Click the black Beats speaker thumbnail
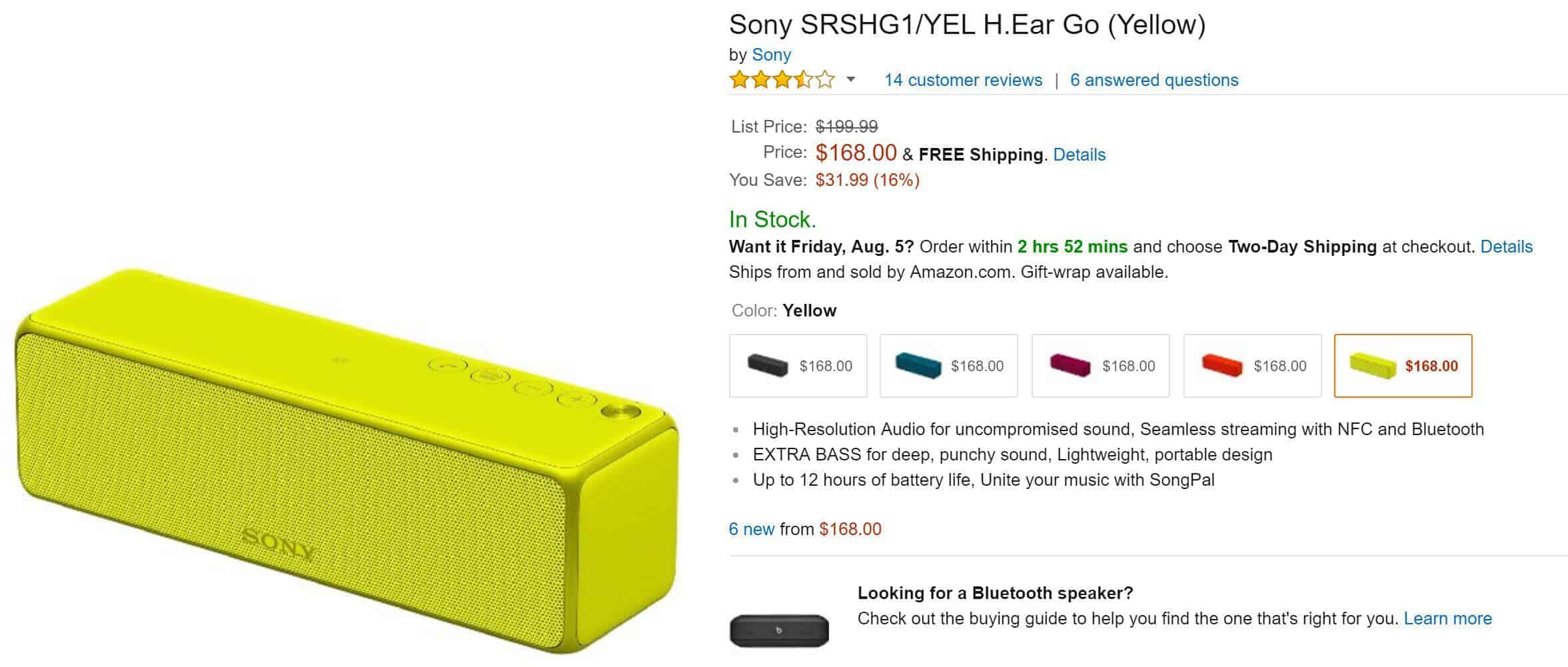 [x=779, y=630]
